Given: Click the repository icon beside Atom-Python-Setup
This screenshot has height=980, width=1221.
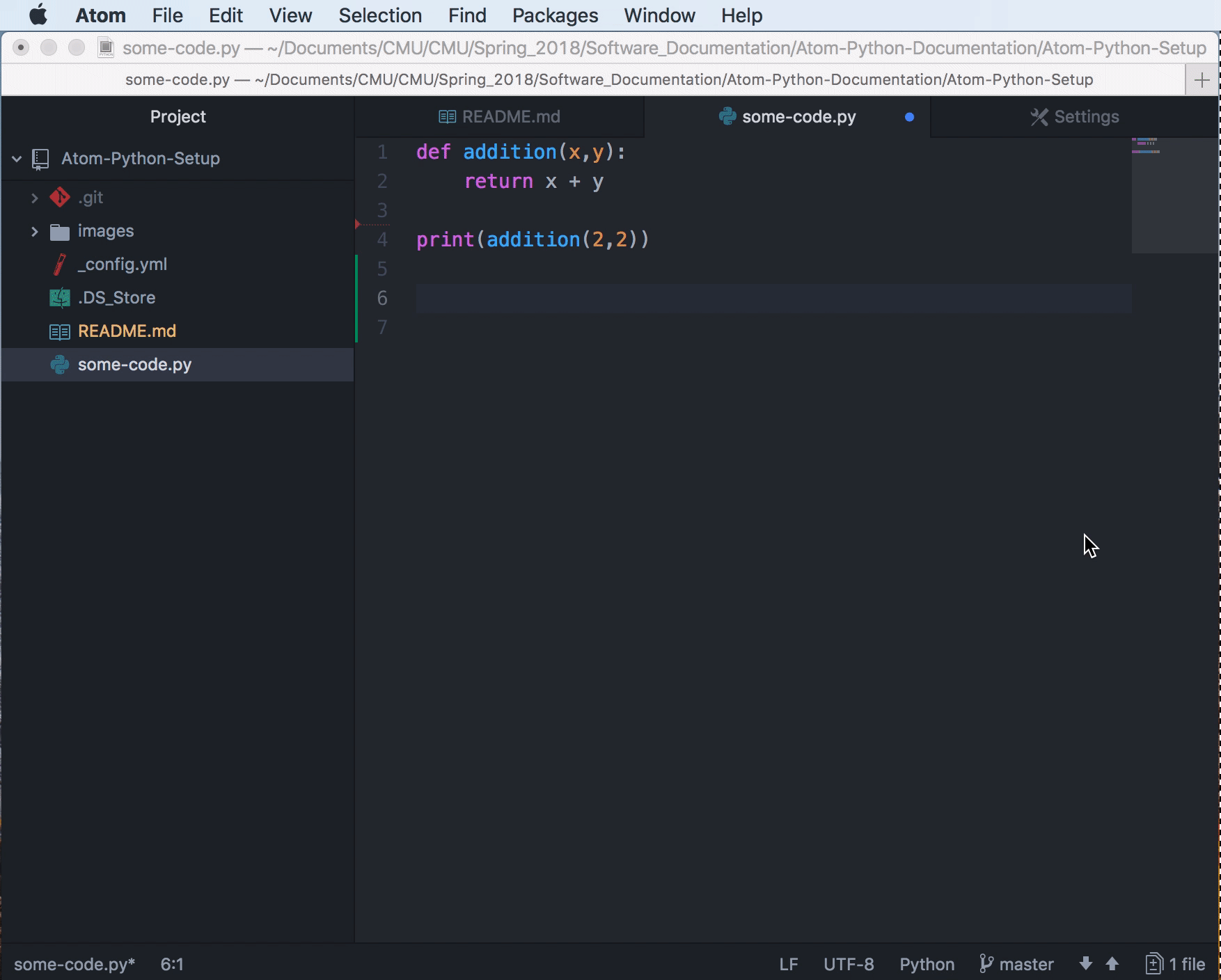Looking at the screenshot, I should coord(40,159).
